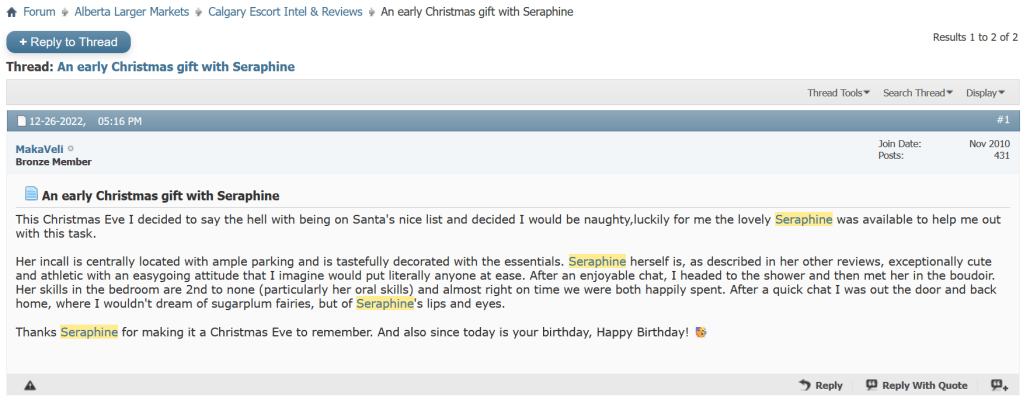
Task: Click the report post warning triangle icon
Action: [30, 385]
